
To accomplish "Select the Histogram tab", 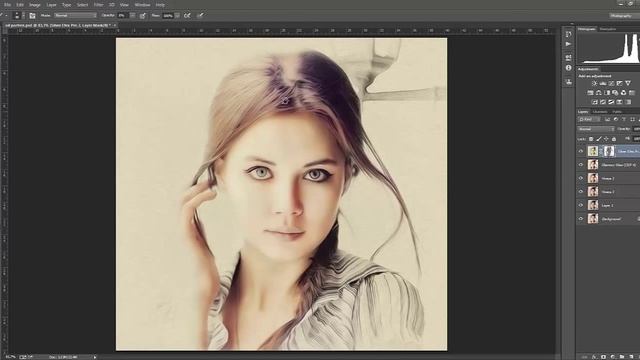I will [587, 29].
